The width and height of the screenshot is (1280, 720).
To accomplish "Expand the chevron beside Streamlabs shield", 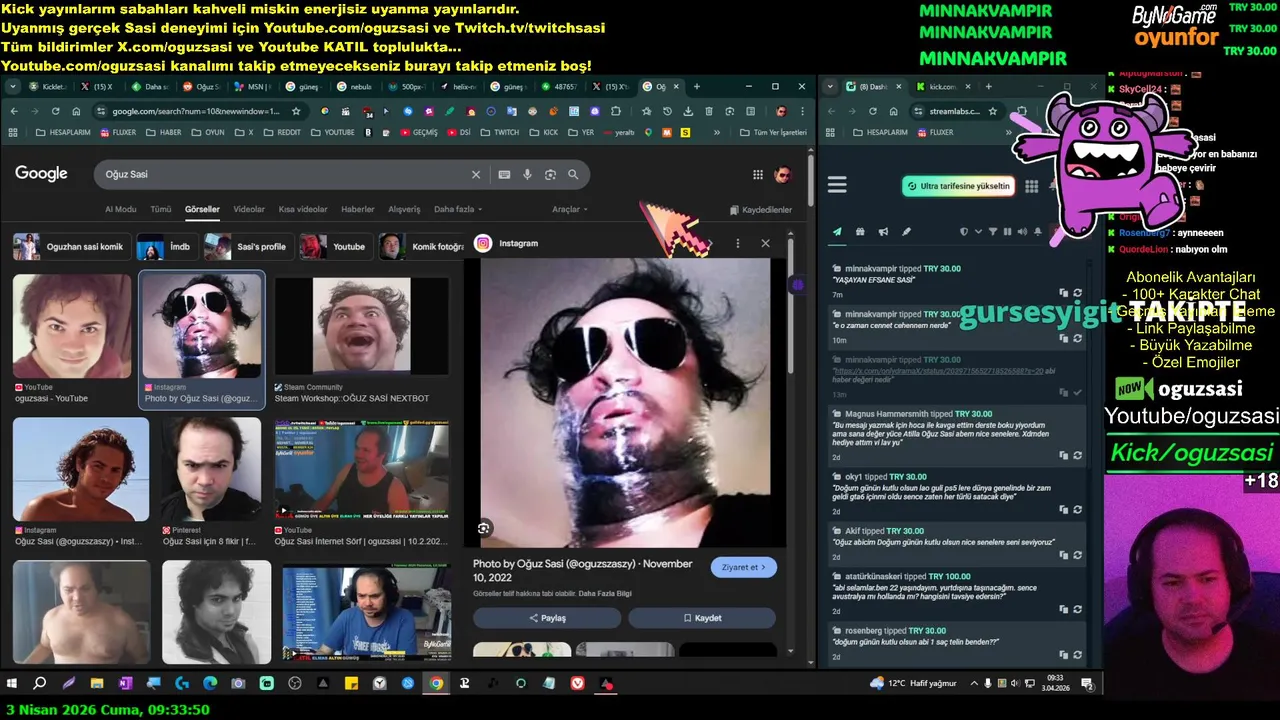I will pyautogui.click(x=977, y=232).
